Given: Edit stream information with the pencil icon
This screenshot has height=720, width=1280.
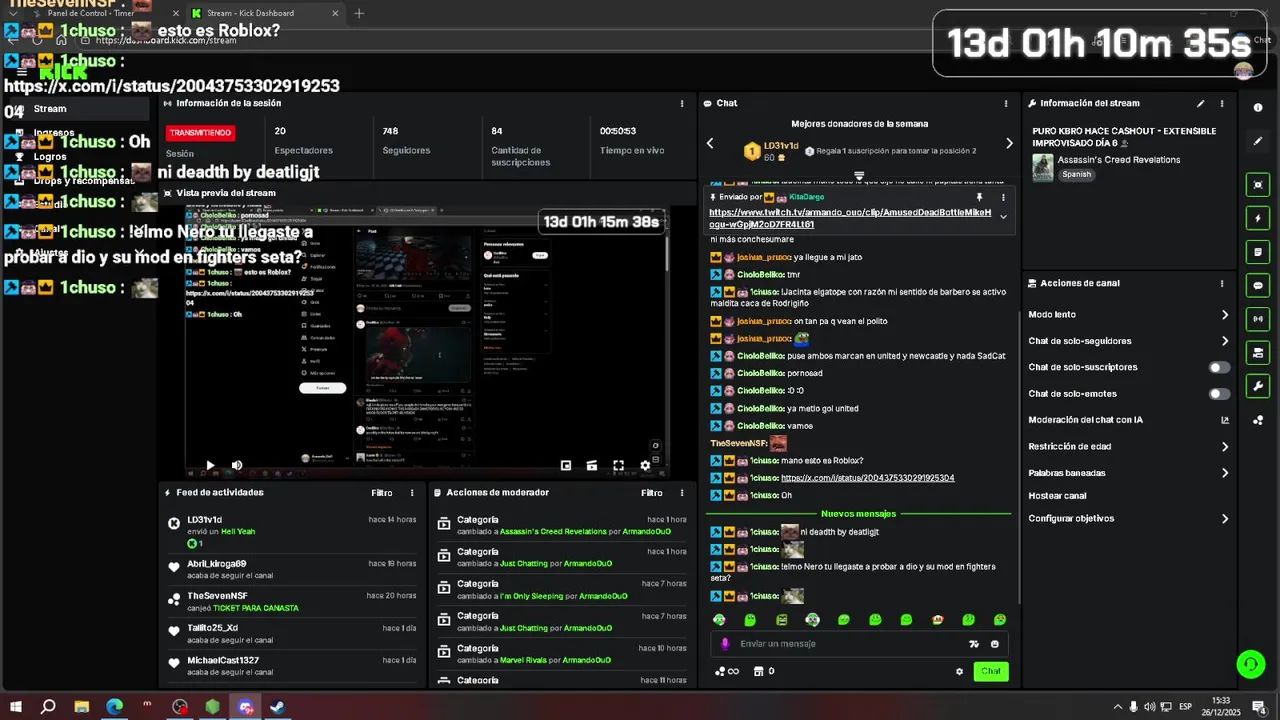Looking at the screenshot, I should (x=1201, y=103).
